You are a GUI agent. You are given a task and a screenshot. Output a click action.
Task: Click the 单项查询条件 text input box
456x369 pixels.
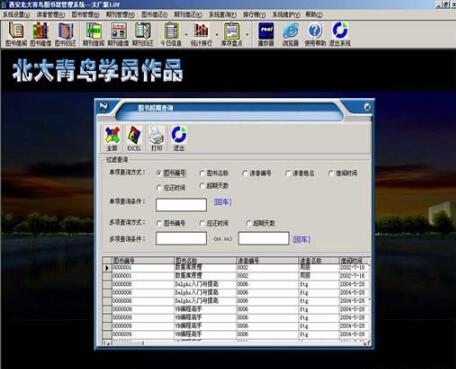tap(181, 205)
